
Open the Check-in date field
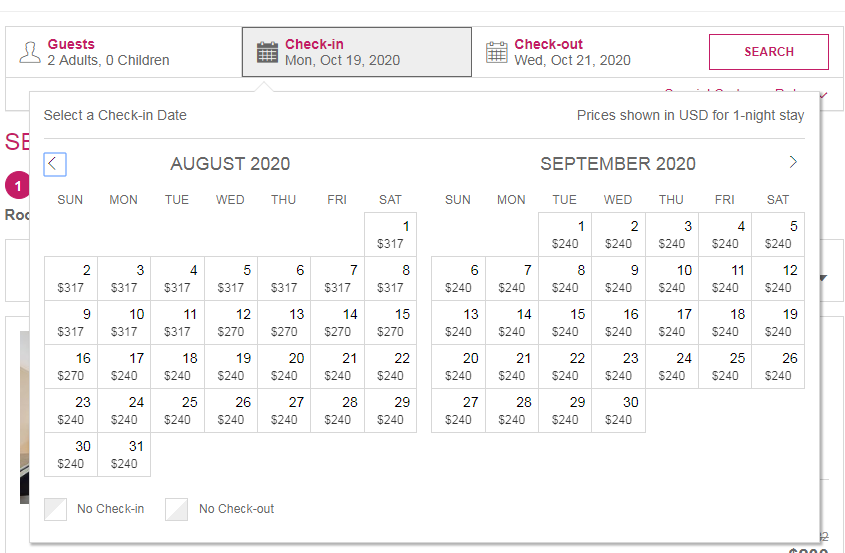tap(357, 52)
